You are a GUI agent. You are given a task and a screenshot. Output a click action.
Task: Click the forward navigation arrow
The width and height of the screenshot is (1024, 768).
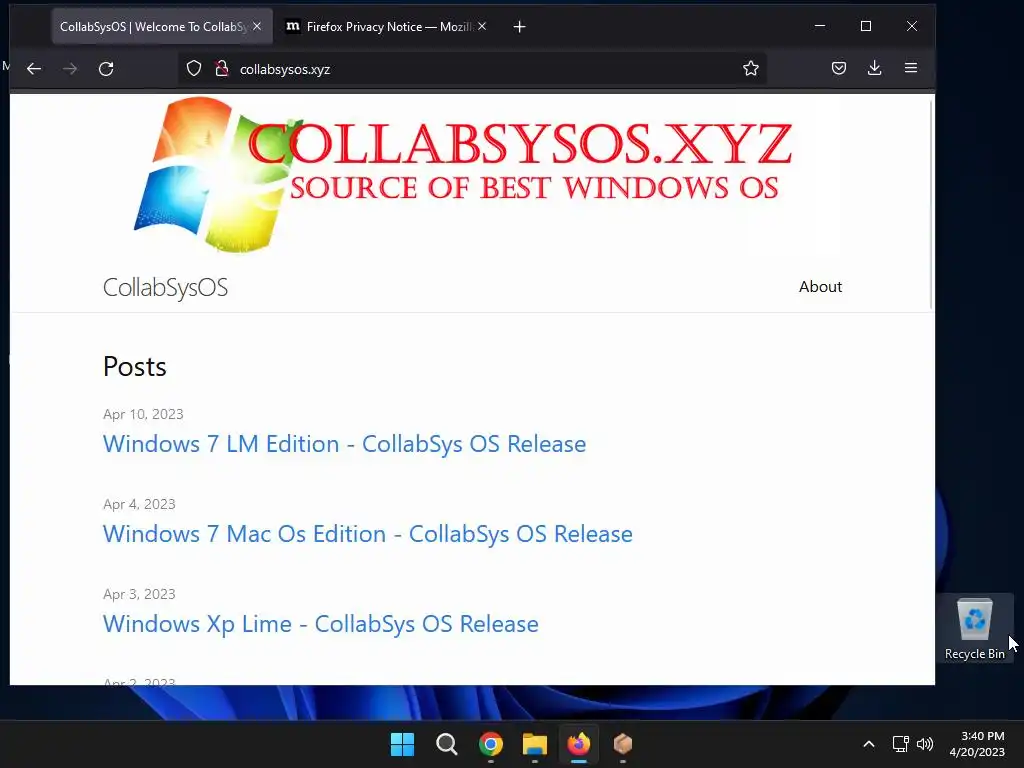(70, 69)
